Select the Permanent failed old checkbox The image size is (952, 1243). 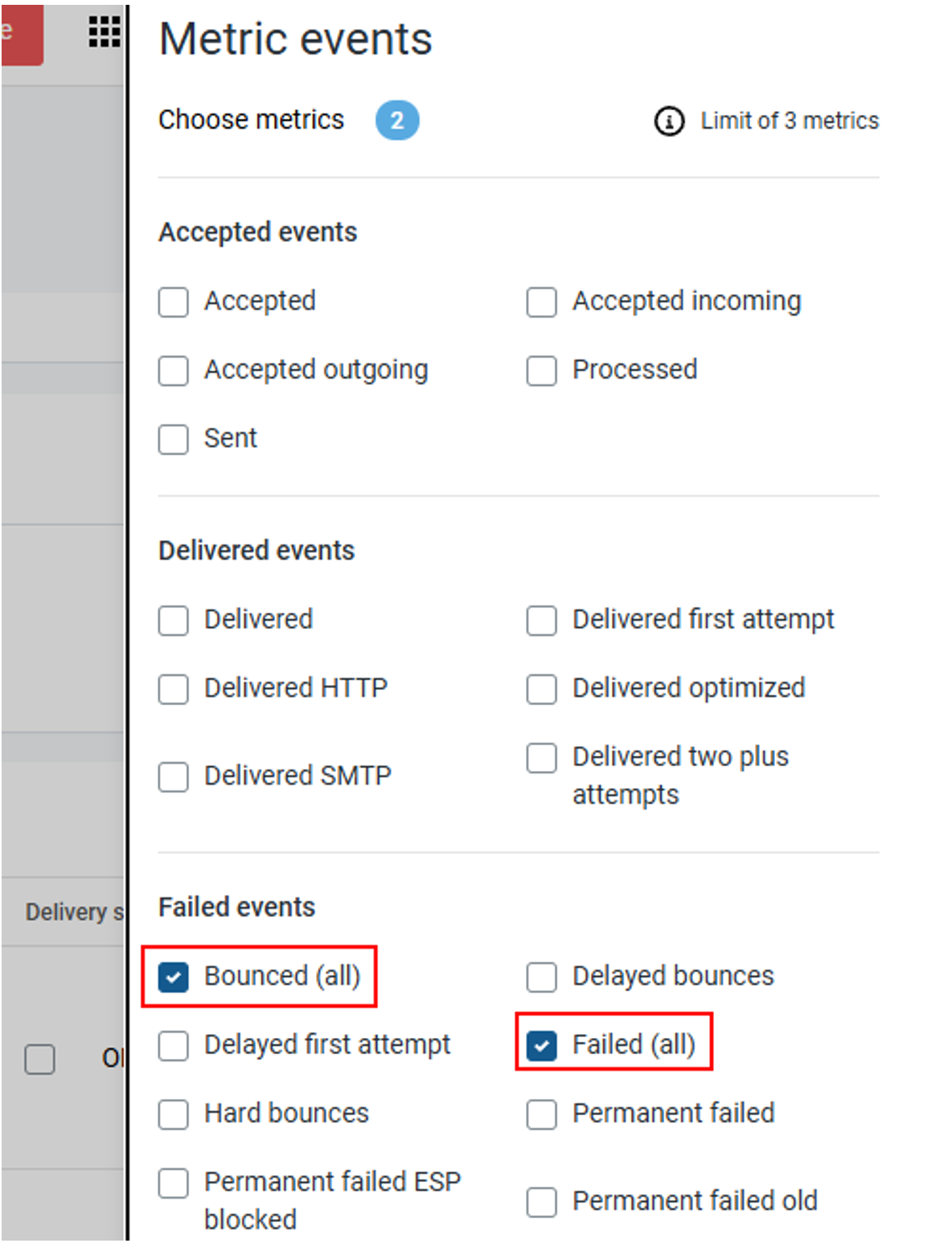[541, 1202]
